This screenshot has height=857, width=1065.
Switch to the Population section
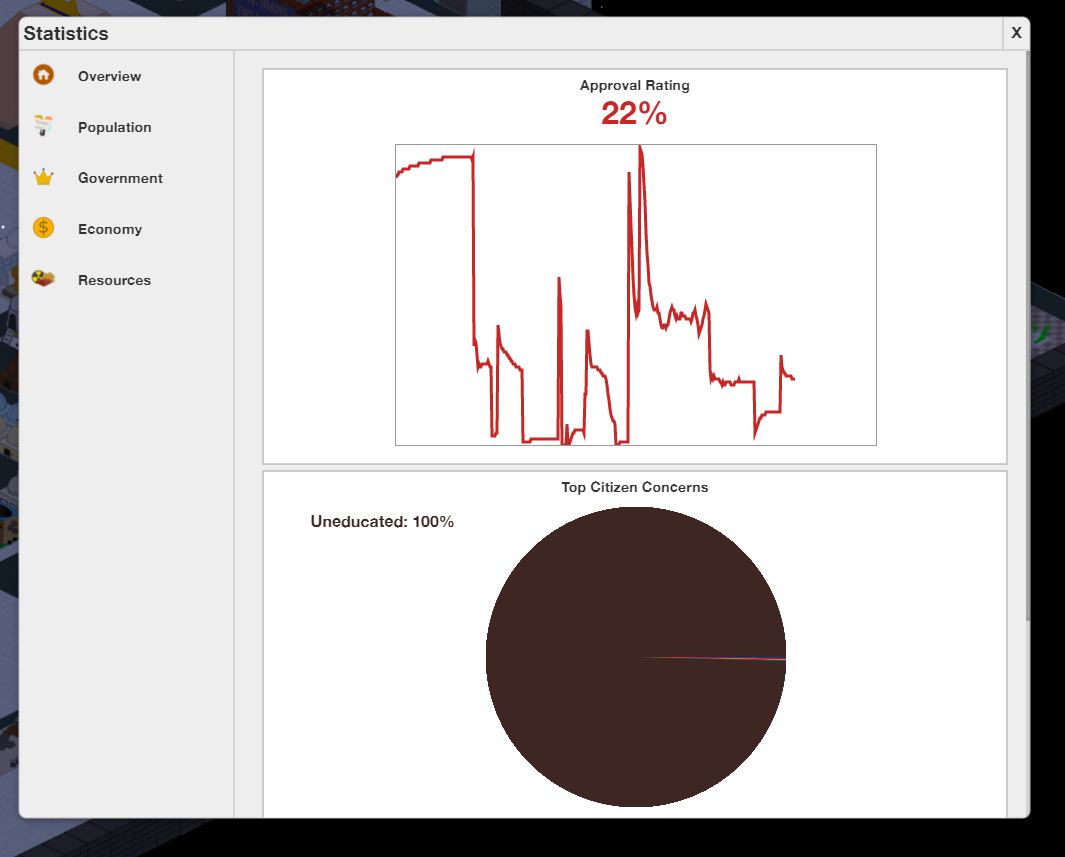[114, 127]
